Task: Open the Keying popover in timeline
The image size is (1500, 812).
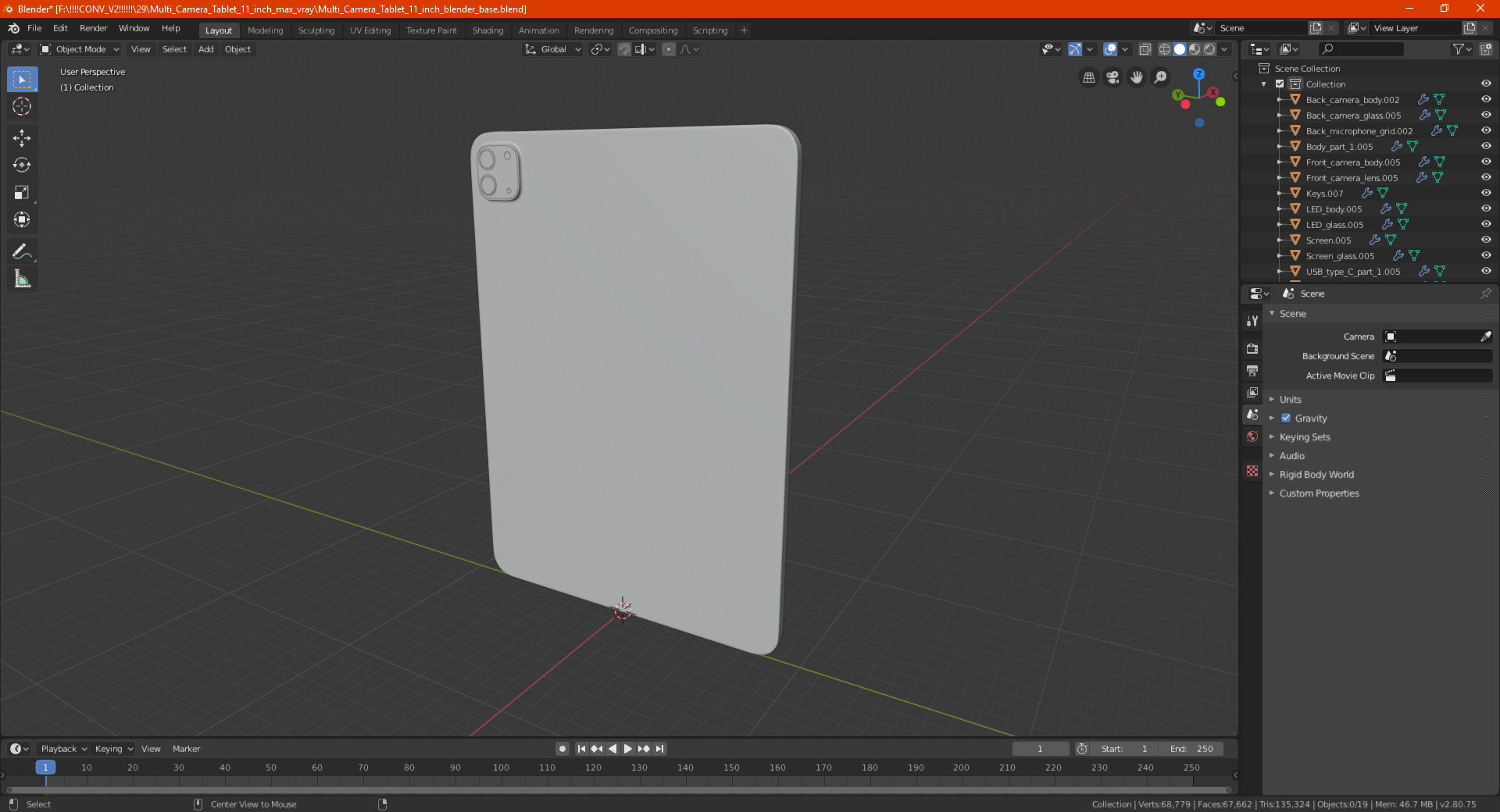Action: (113, 749)
